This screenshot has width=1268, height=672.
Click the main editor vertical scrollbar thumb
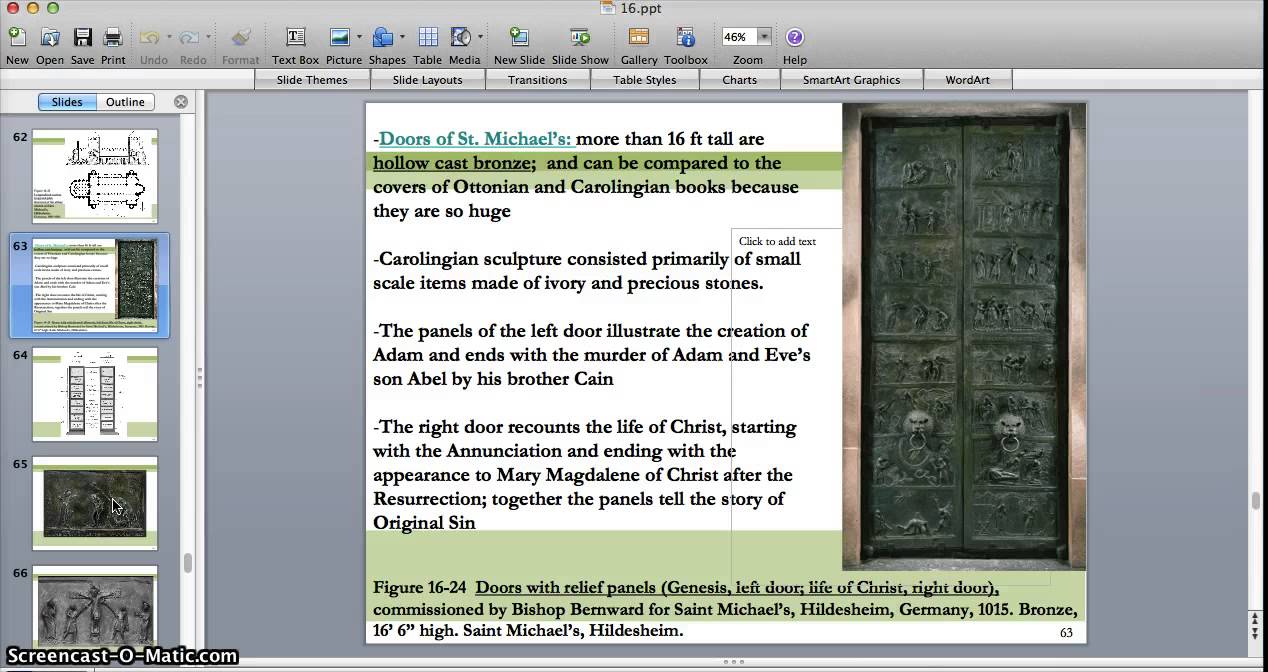click(1255, 501)
